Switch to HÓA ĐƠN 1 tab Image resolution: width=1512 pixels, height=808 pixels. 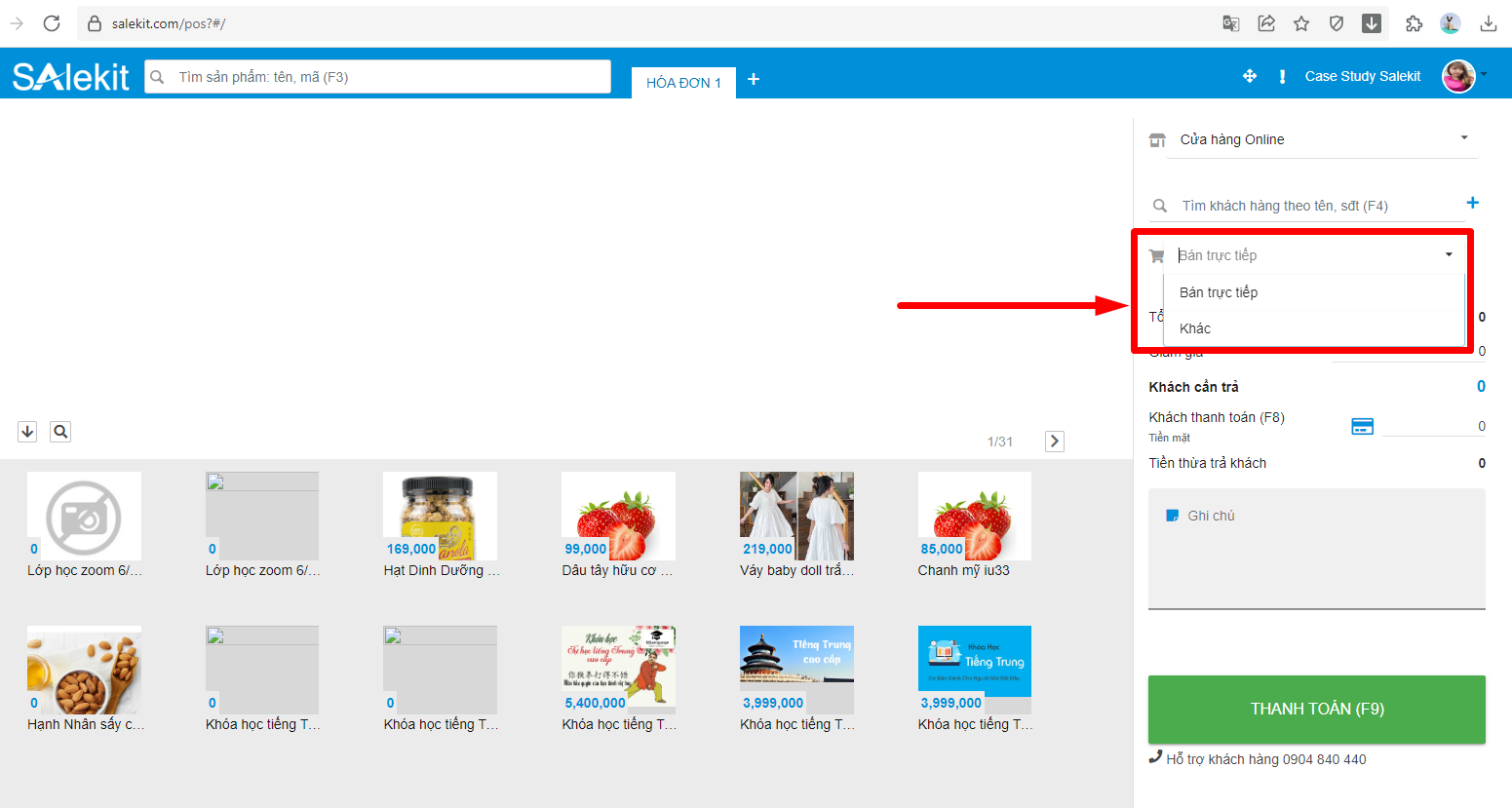[x=683, y=83]
